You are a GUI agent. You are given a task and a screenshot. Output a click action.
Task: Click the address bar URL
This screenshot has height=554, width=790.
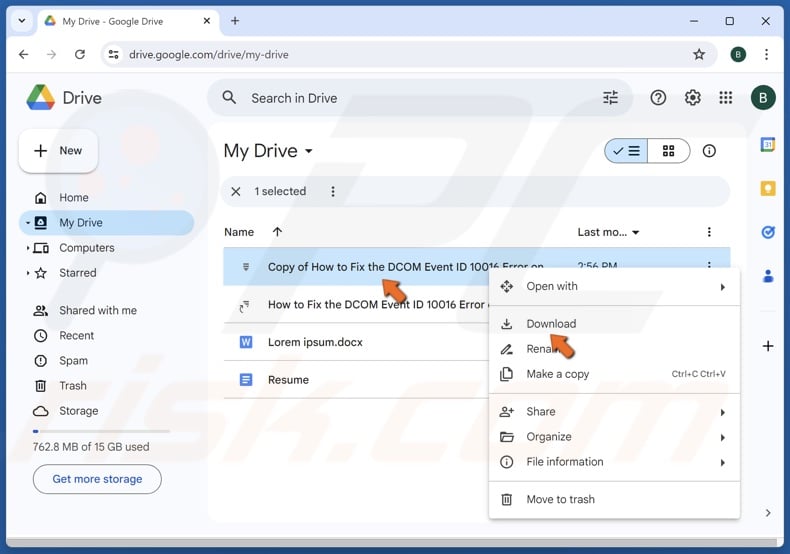click(x=209, y=54)
